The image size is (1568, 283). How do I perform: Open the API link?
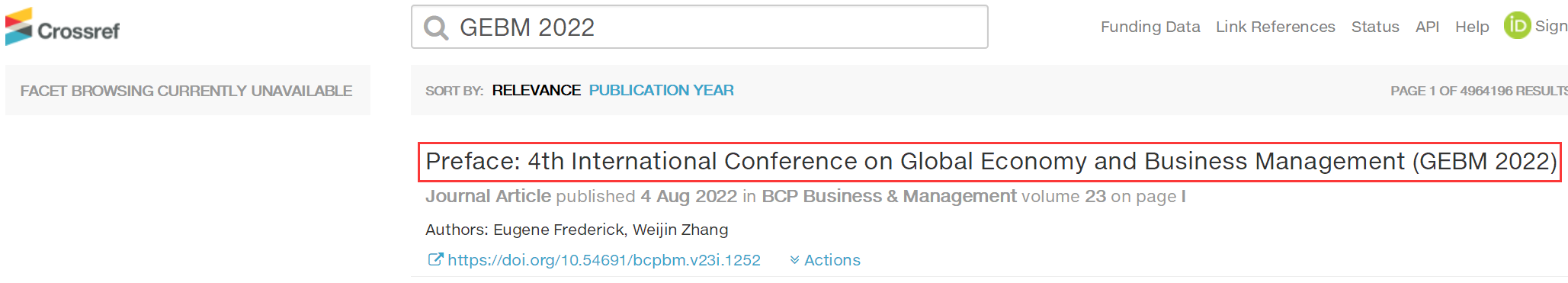[1427, 27]
